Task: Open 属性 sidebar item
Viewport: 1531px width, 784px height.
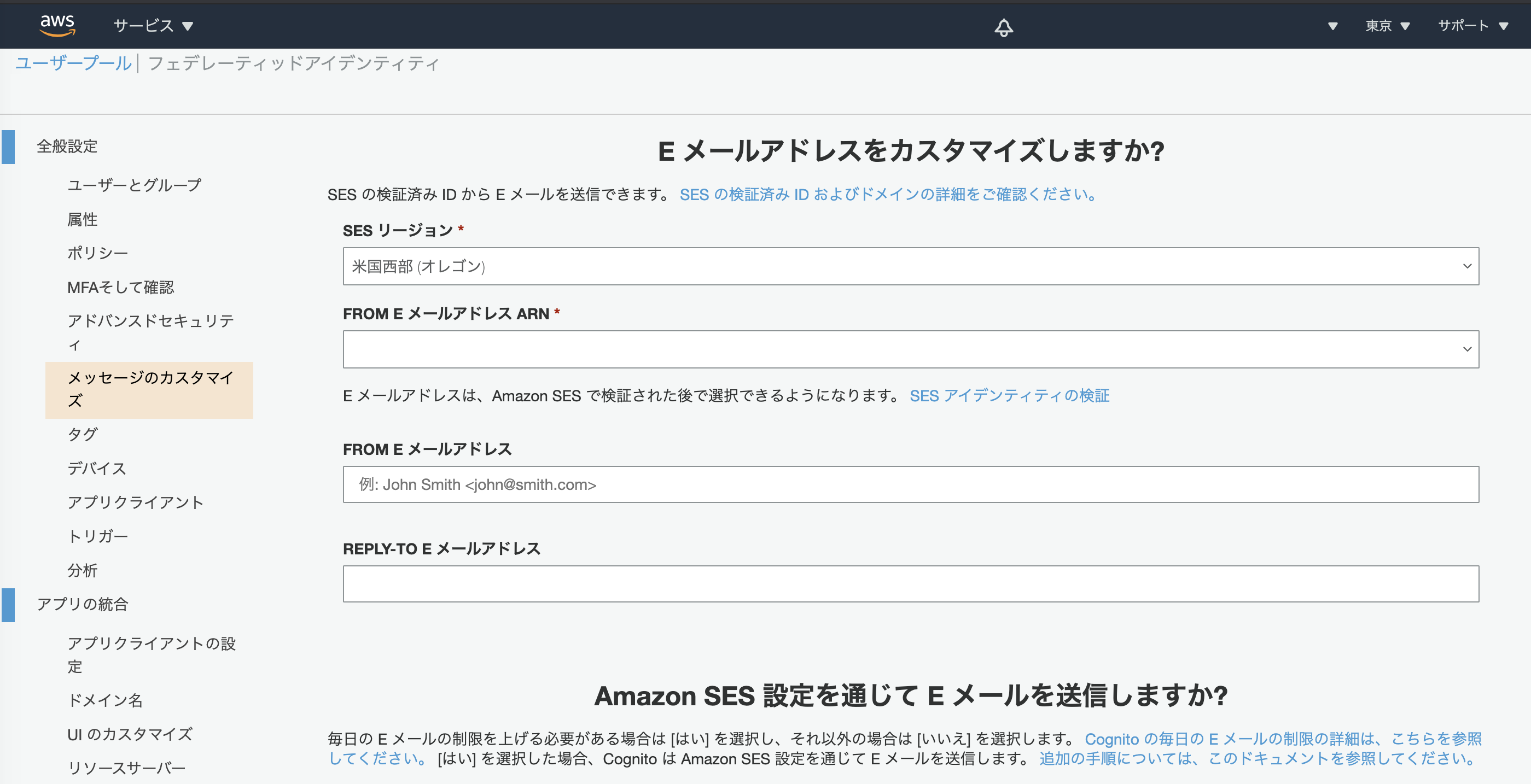Action: 83,219
